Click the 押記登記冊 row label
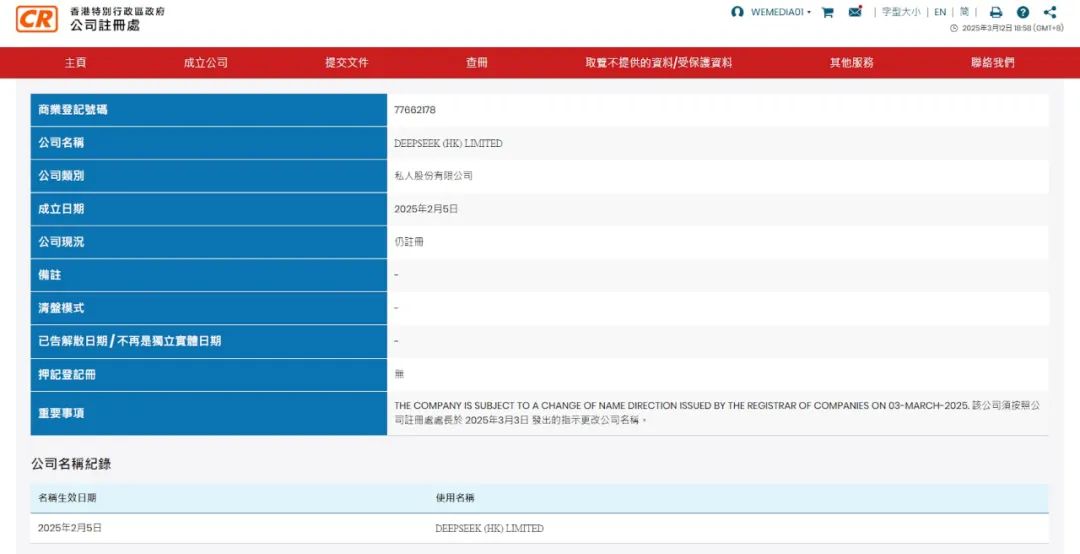This screenshot has height=554, width=1080. [67, 374]
